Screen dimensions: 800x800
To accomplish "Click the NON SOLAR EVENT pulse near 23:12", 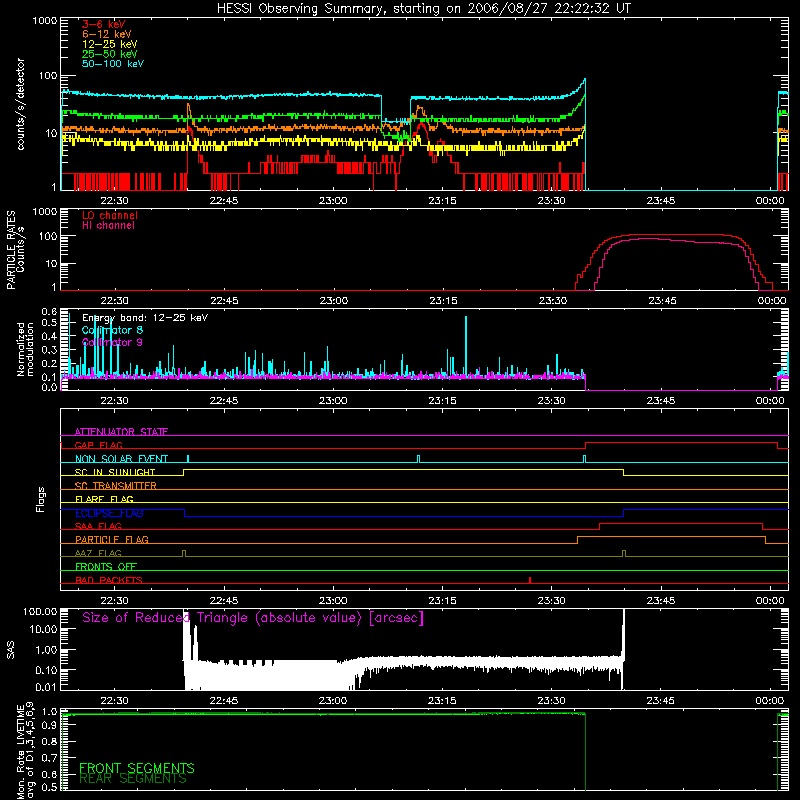I will click(x=418, y=459).
